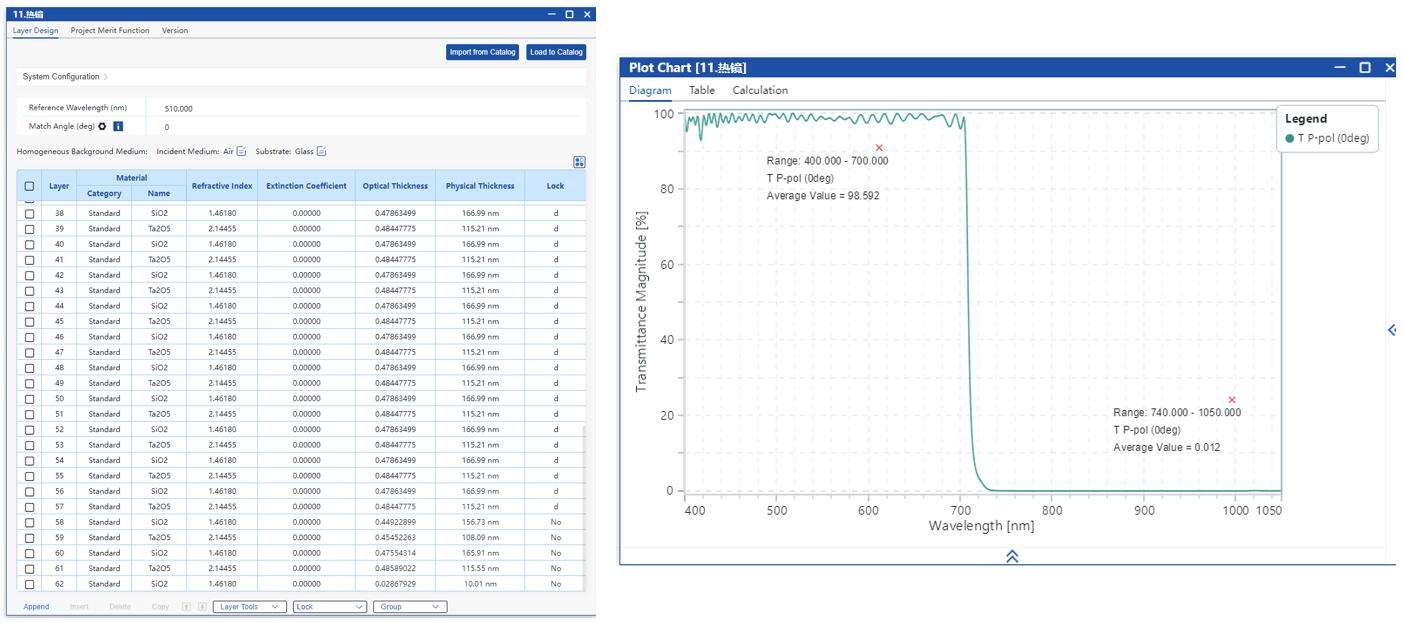Open the Match Angle info icon
Screen dimensions: 1403x623
coord(118,127)
